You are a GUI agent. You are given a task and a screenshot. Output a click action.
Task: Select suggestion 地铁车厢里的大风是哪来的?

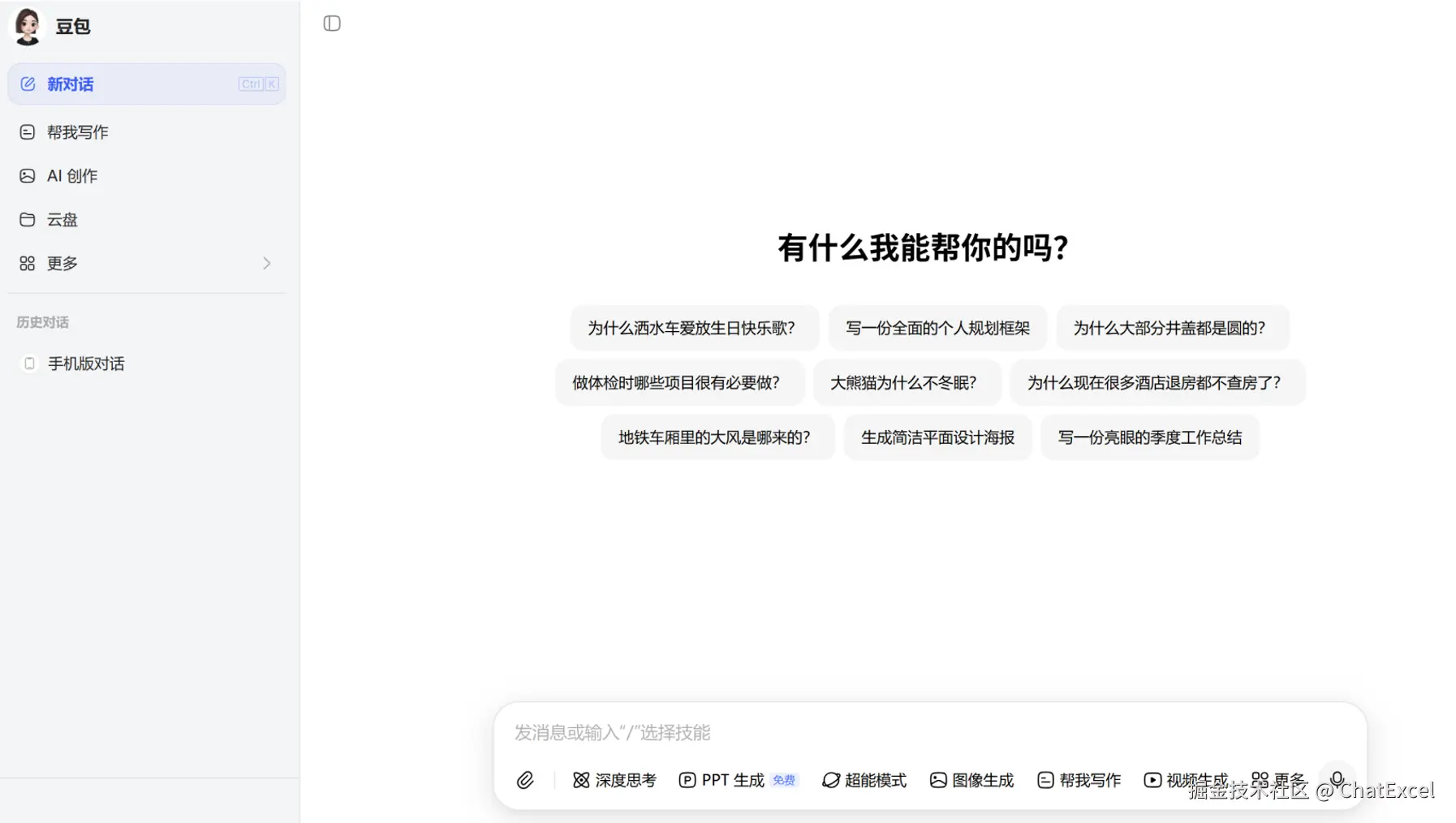click(x=717, y=437)
